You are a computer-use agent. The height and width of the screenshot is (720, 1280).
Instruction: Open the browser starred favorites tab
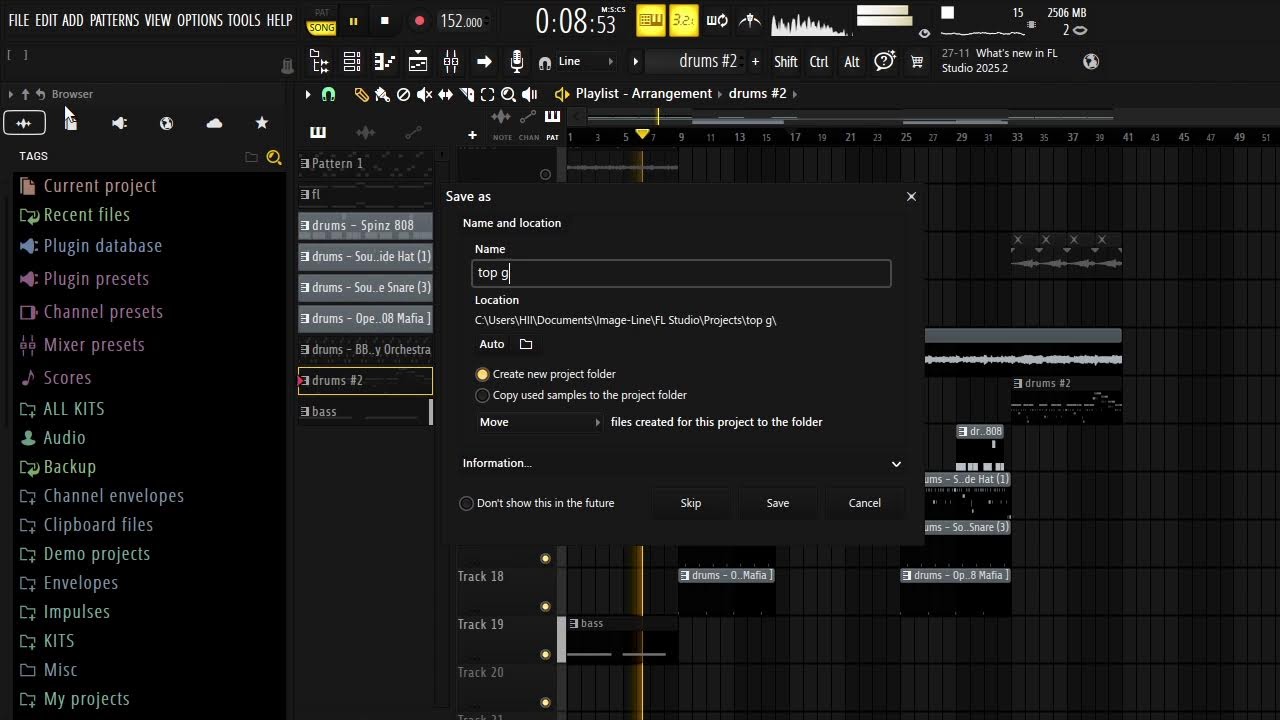(261, 123)
